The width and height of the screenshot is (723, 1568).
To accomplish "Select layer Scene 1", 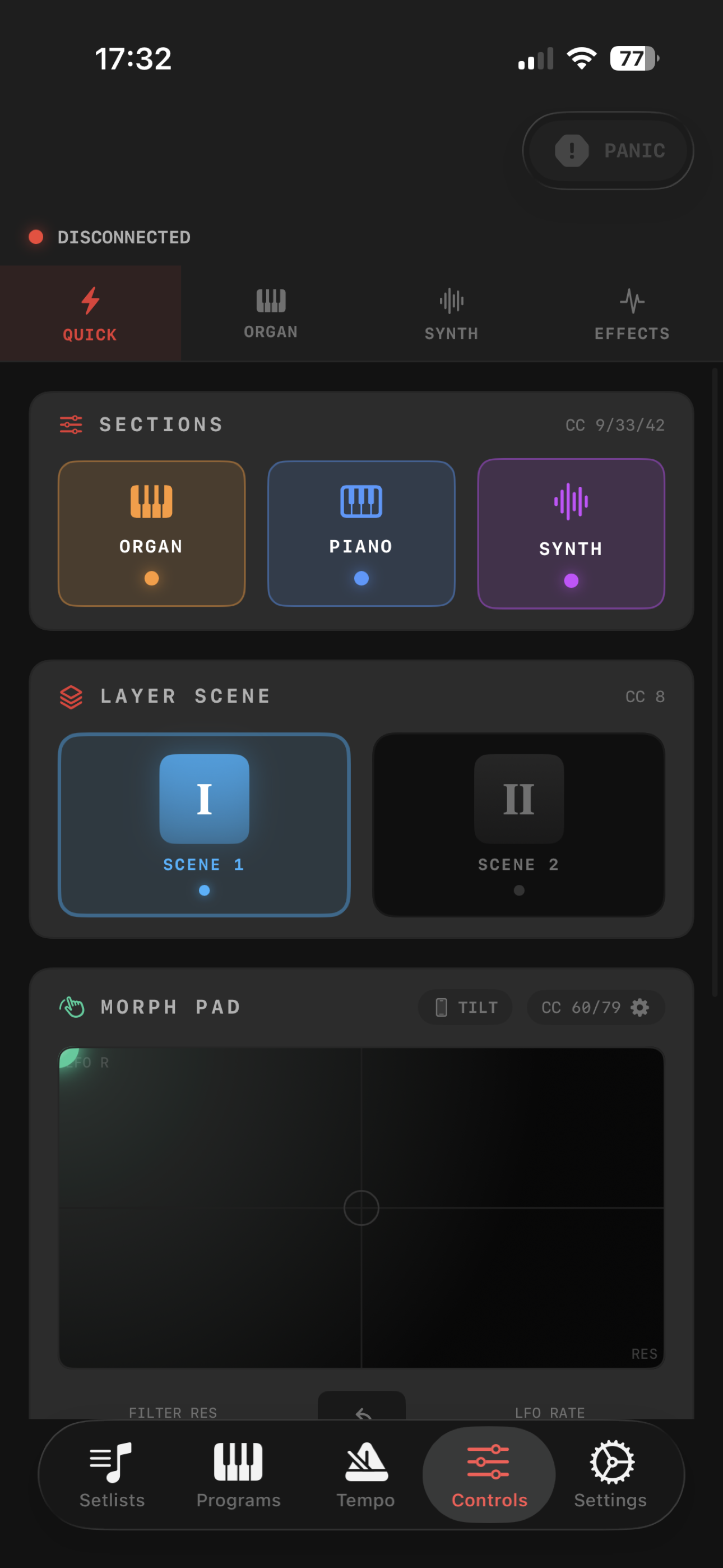I will 204,824.
